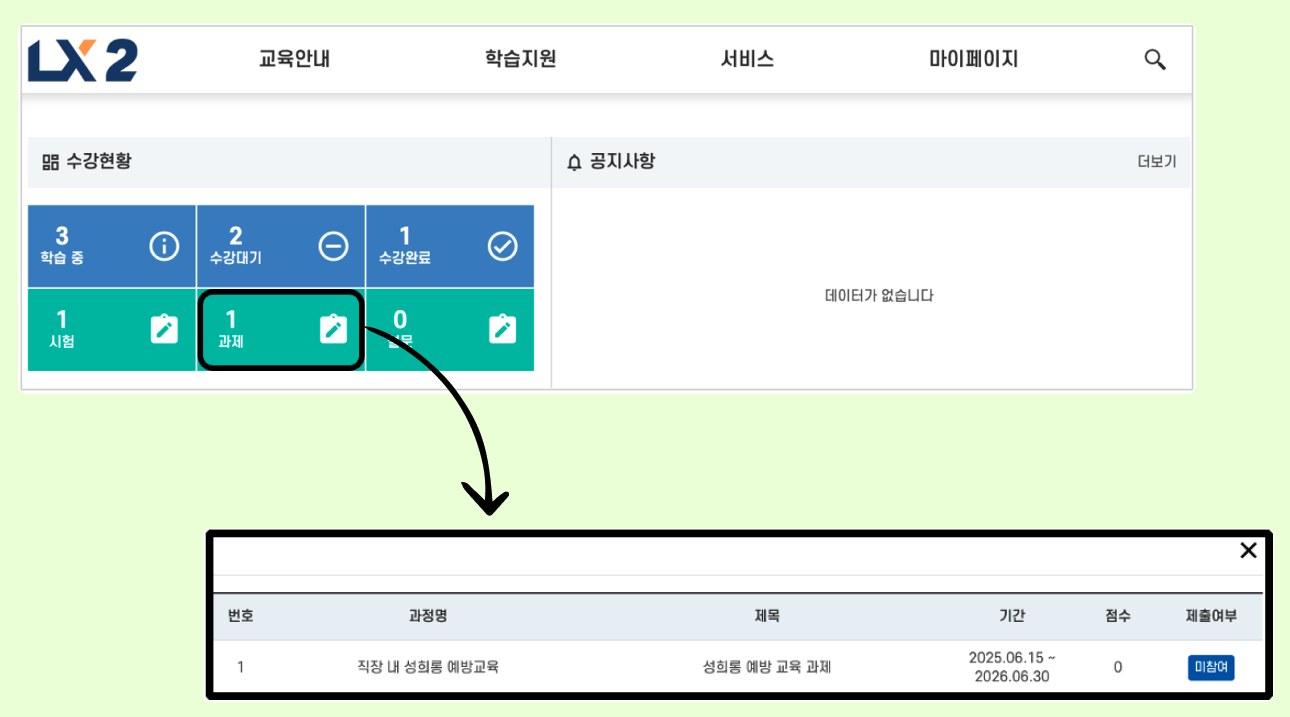1290x717 pixels.
Task: Click the checkmark icon on the 수강완료 tile
Action: (502, 246)
